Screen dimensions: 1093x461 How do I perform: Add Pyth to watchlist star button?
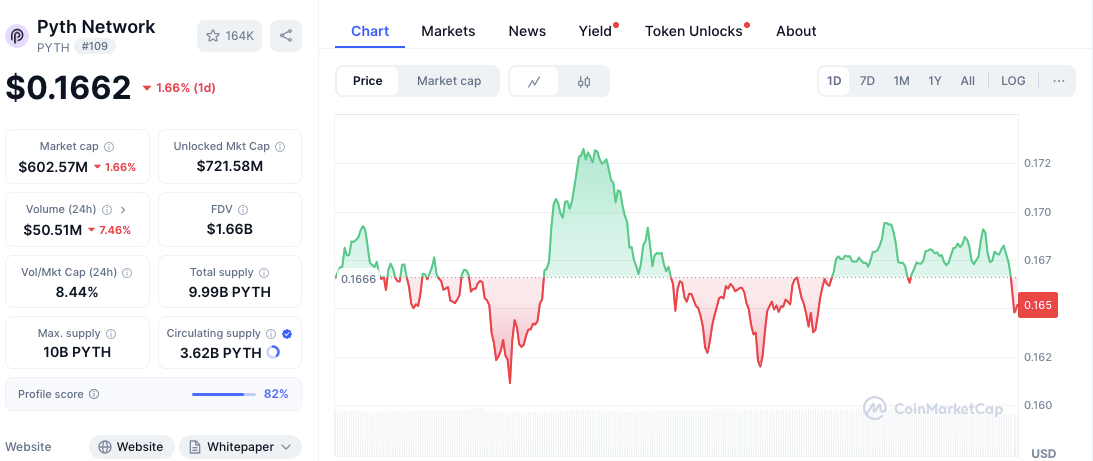(x=230, y=36)
